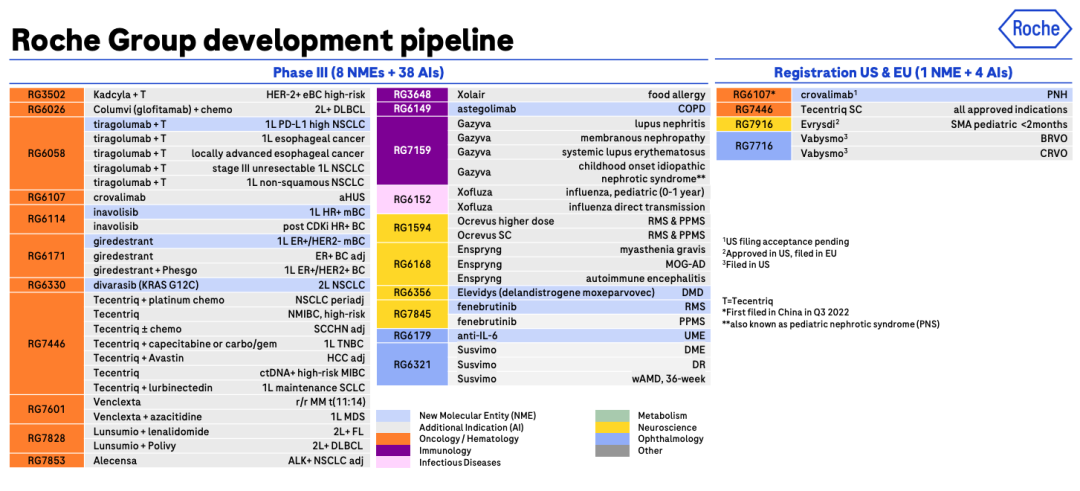1080x491 pixels.
Task: Click the 'RG6330' code cell
Action: pyautogui.click(x=47, y=284)
